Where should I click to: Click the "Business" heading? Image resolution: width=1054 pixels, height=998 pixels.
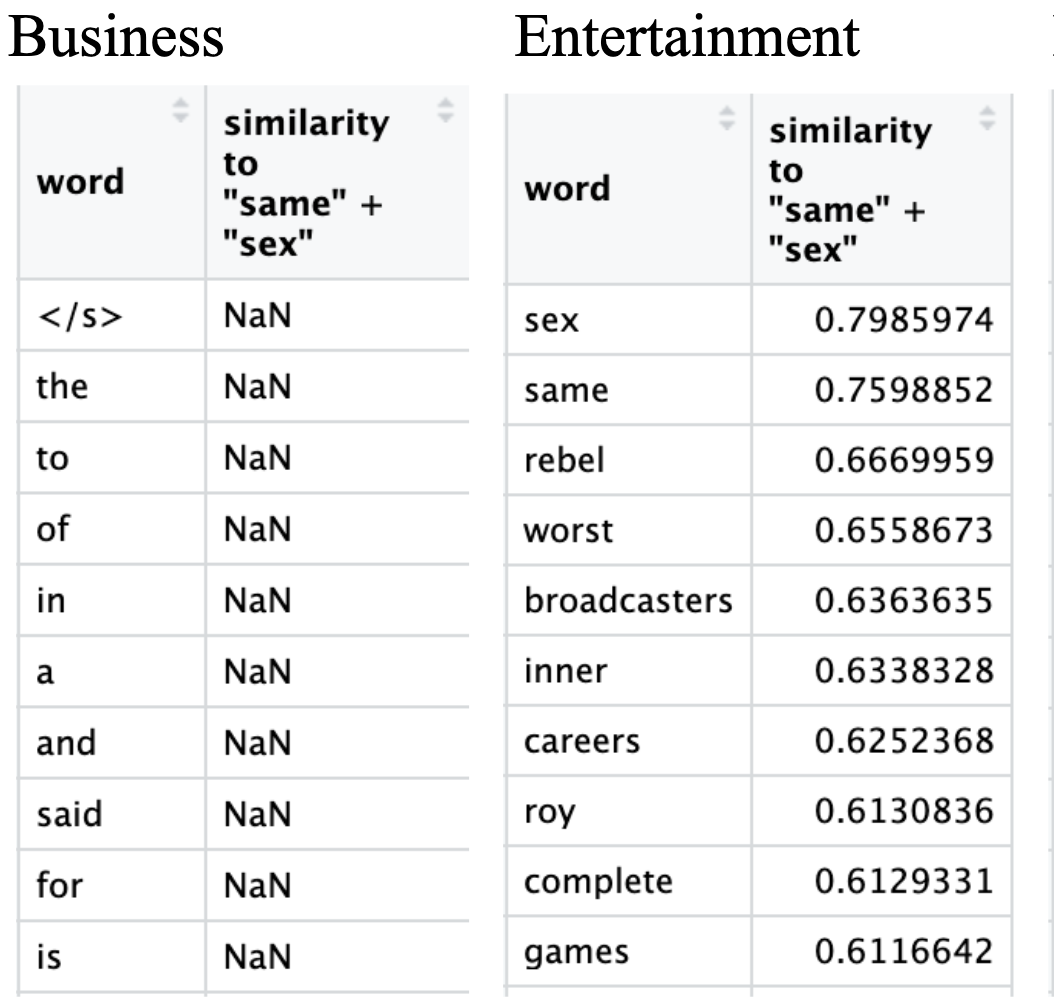coord(115,37)
